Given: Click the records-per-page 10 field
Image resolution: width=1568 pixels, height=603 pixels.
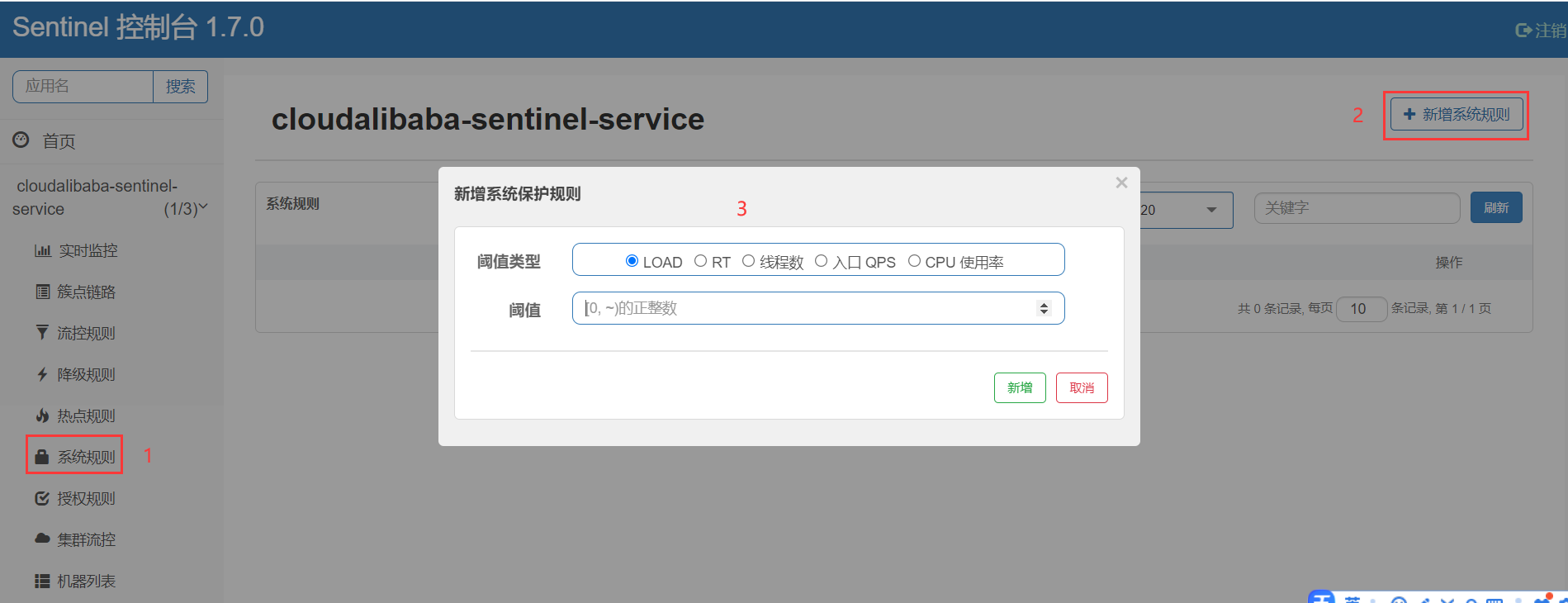Looking at the screenshot, I should point(1361,308).
